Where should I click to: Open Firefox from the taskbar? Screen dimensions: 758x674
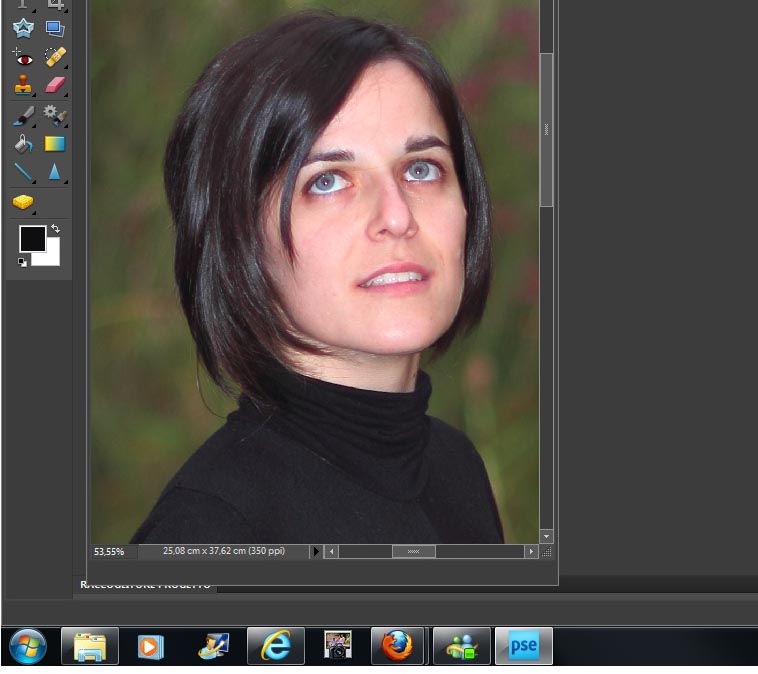[x=398, y=646]
